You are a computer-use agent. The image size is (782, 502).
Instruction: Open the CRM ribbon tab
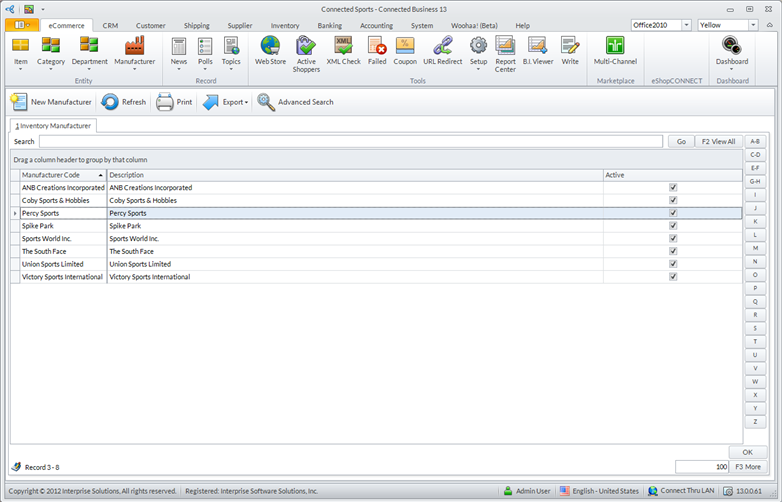[x=110, y=25]
